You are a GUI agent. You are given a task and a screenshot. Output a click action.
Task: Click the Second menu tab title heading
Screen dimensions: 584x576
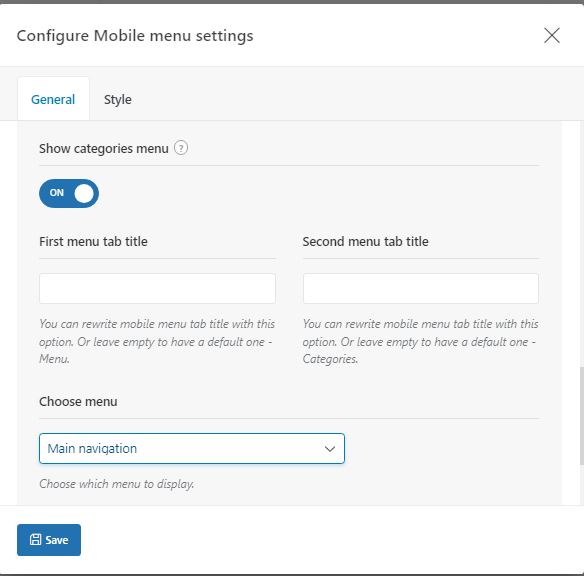tap(365, 241)
